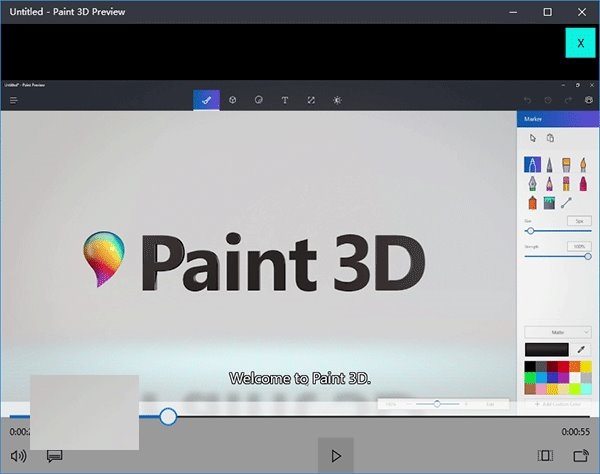The height and width of the screenshot is (474, 600).
Task: Click the Add Custom Color button
Action: (557, 404)
